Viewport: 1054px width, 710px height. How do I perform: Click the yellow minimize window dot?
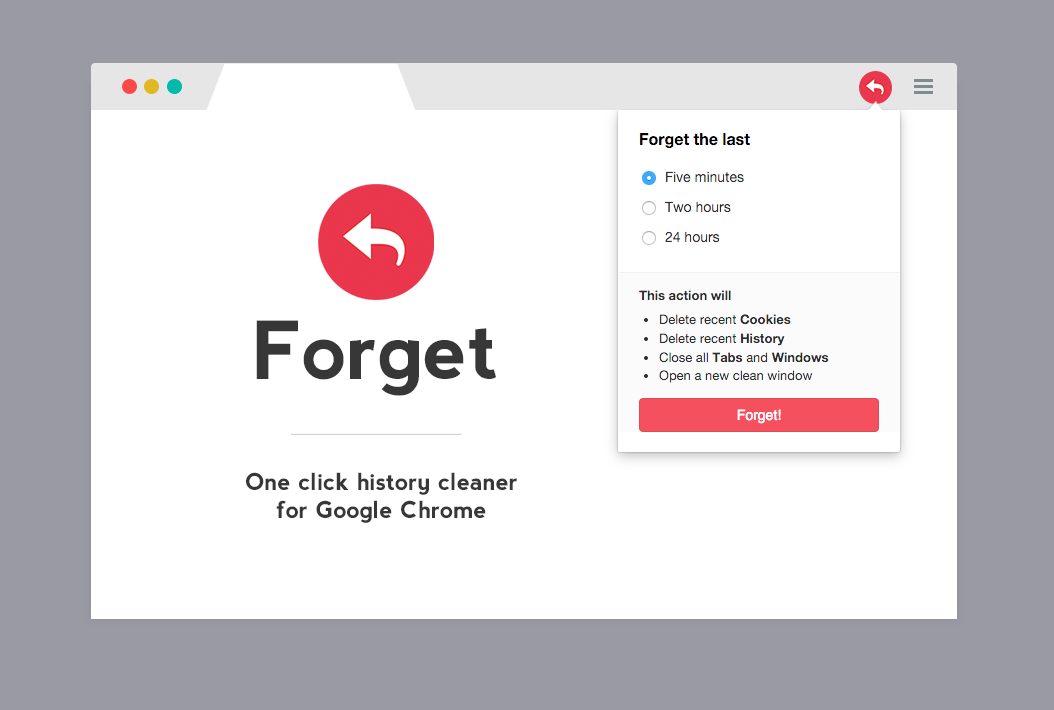[x=152, y=87]
